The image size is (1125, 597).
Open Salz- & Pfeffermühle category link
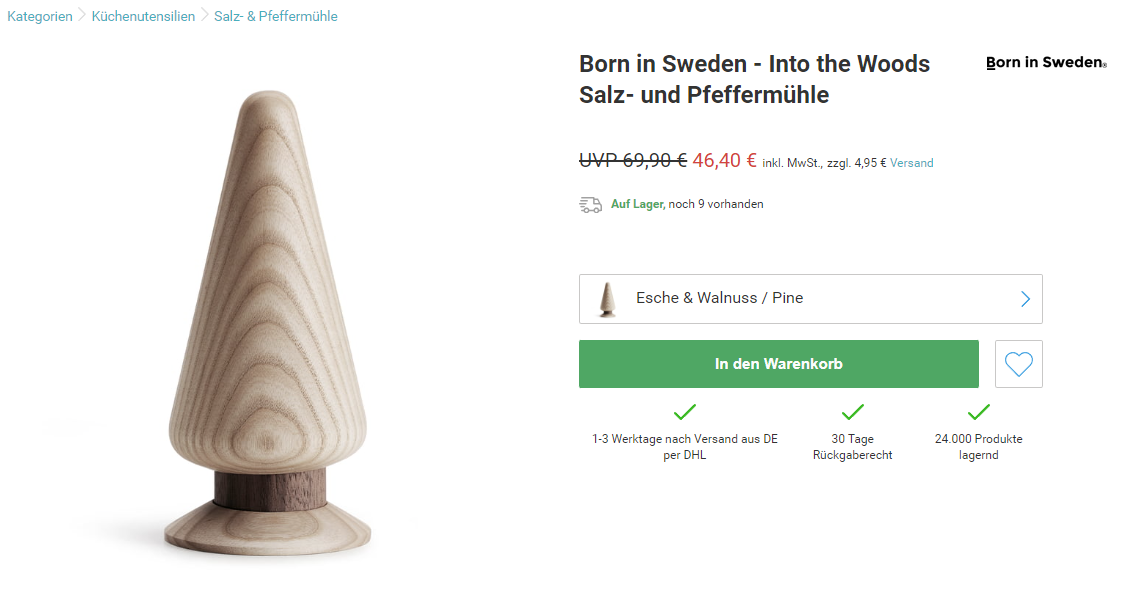point(276,16)
